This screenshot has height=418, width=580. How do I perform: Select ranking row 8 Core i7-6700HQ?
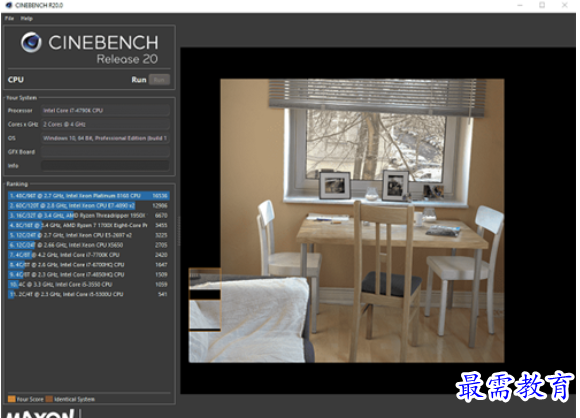point(89,264)
